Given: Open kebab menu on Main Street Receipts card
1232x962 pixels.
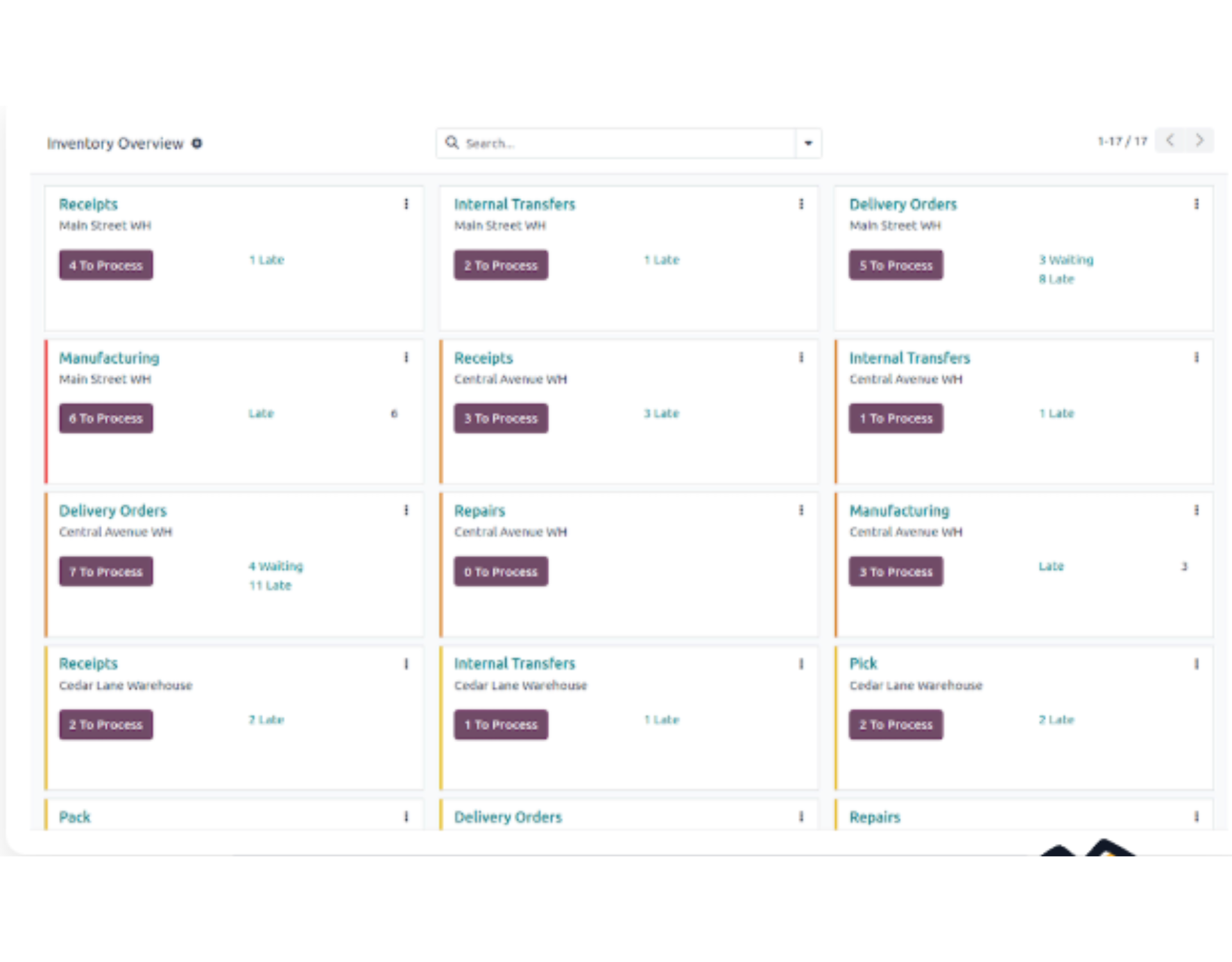Looking at the screenshot, I should tap(406, 204).
